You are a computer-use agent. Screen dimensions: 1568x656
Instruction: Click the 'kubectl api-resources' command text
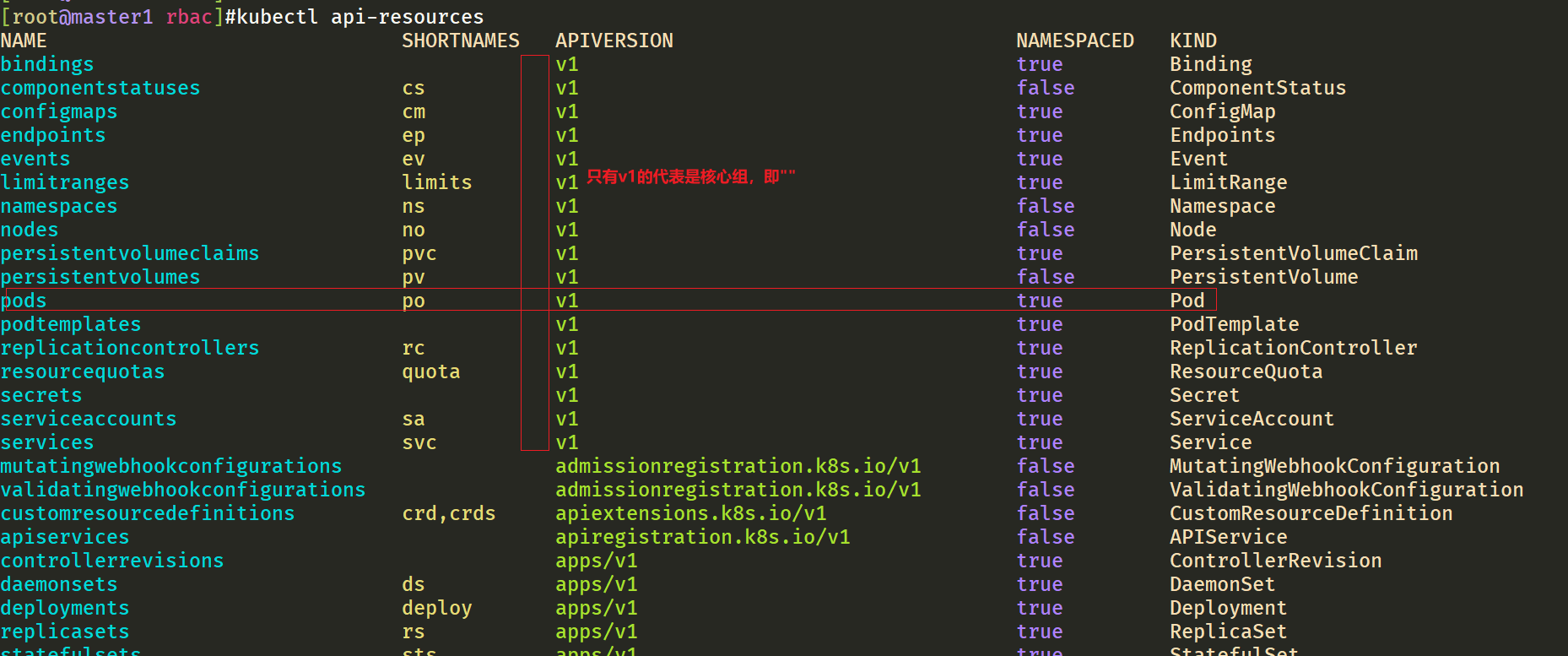point(360,17)
